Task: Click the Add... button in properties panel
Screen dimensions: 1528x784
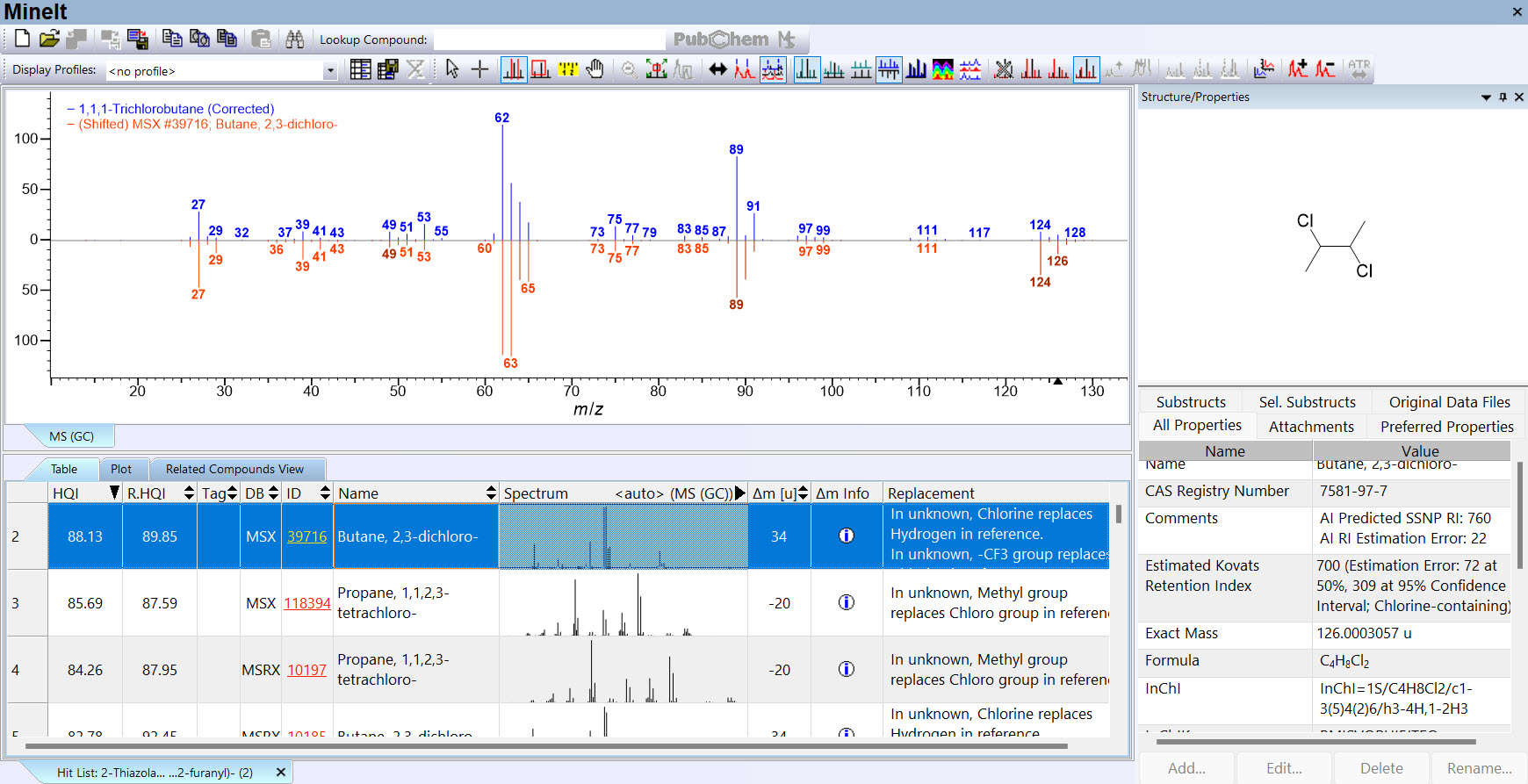Action: pos(1186,768)
